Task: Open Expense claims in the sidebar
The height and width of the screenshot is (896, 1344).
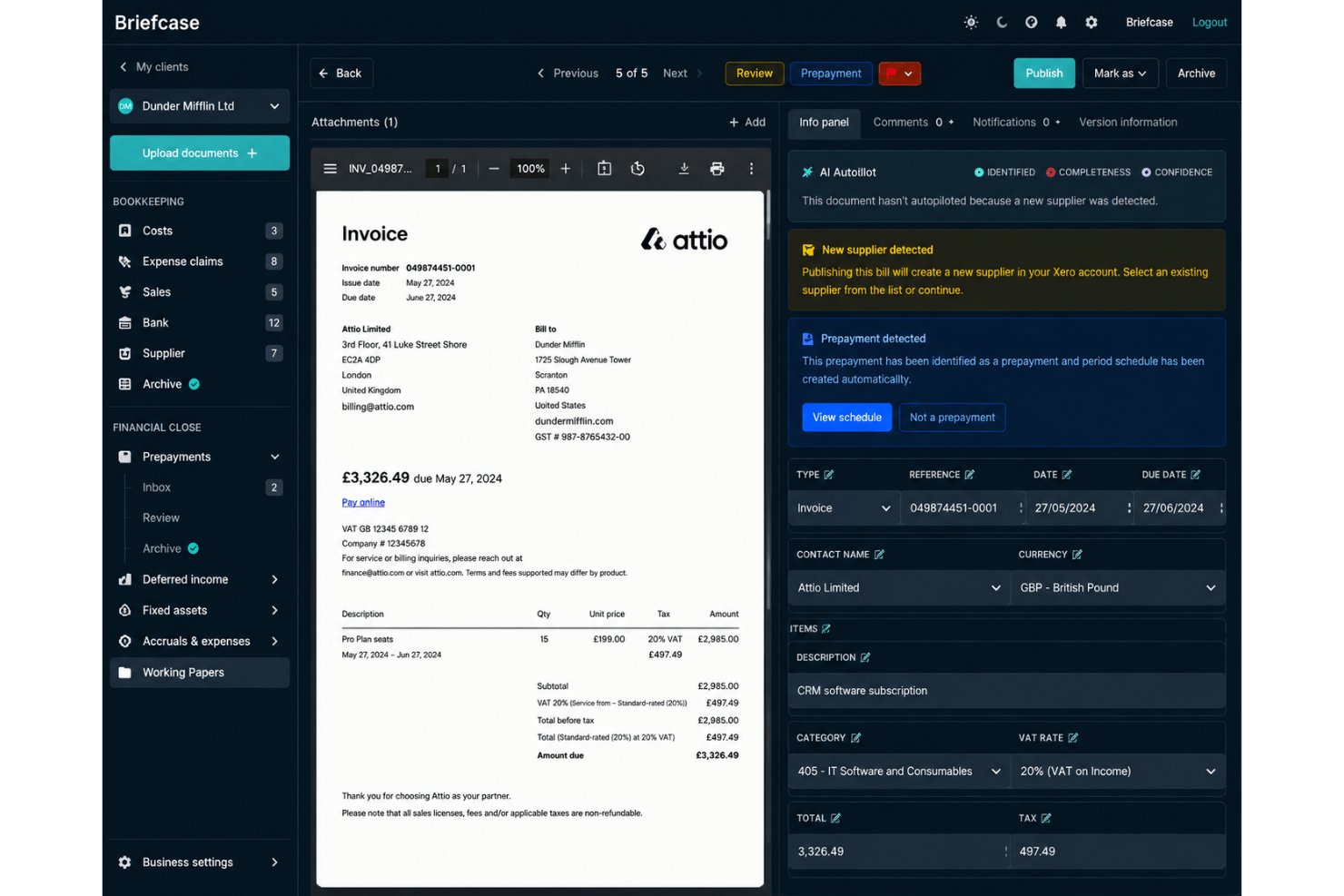Action: [x=200, y=261]
